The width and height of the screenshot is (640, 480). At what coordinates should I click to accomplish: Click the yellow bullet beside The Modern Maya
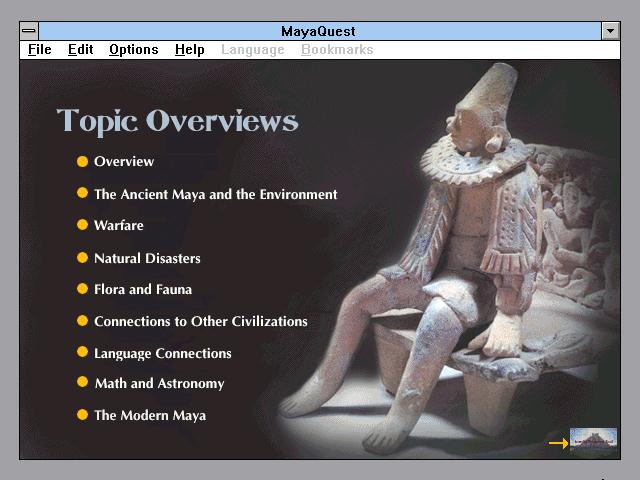[x=82, y=414]
